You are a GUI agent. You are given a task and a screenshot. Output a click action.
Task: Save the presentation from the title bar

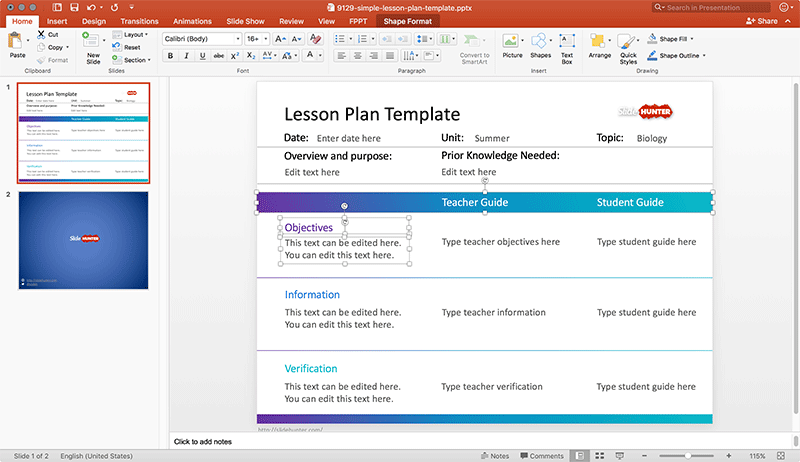point(74,7)
